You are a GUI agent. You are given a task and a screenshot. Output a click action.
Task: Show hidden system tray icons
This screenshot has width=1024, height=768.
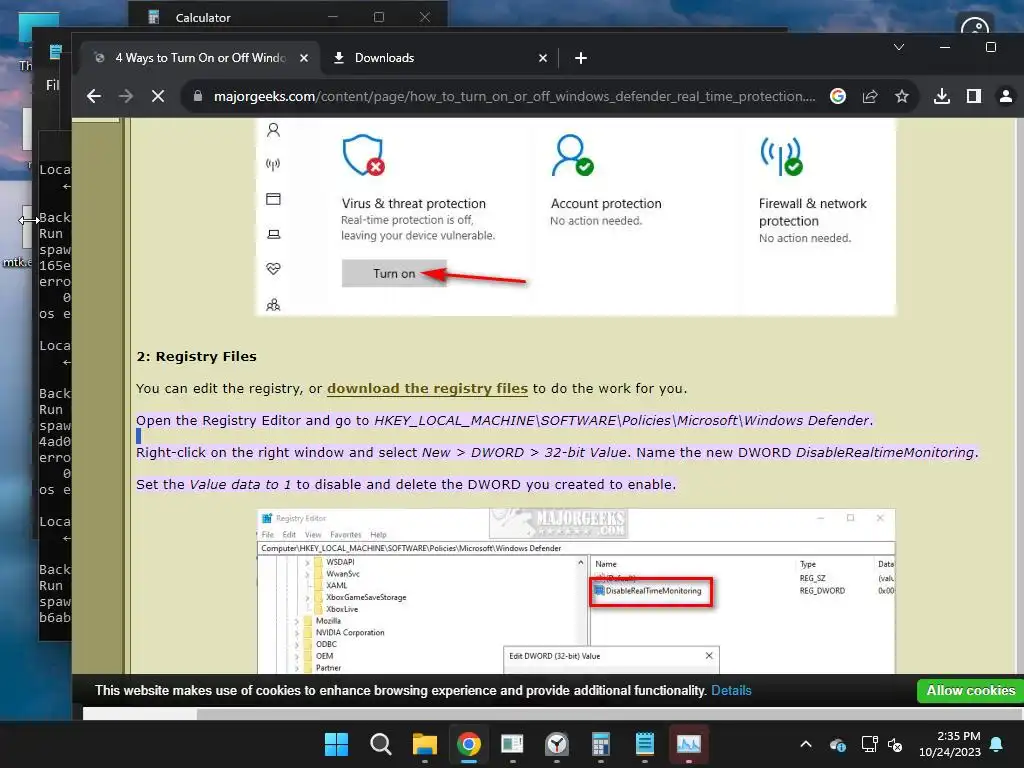click(806, 744)
